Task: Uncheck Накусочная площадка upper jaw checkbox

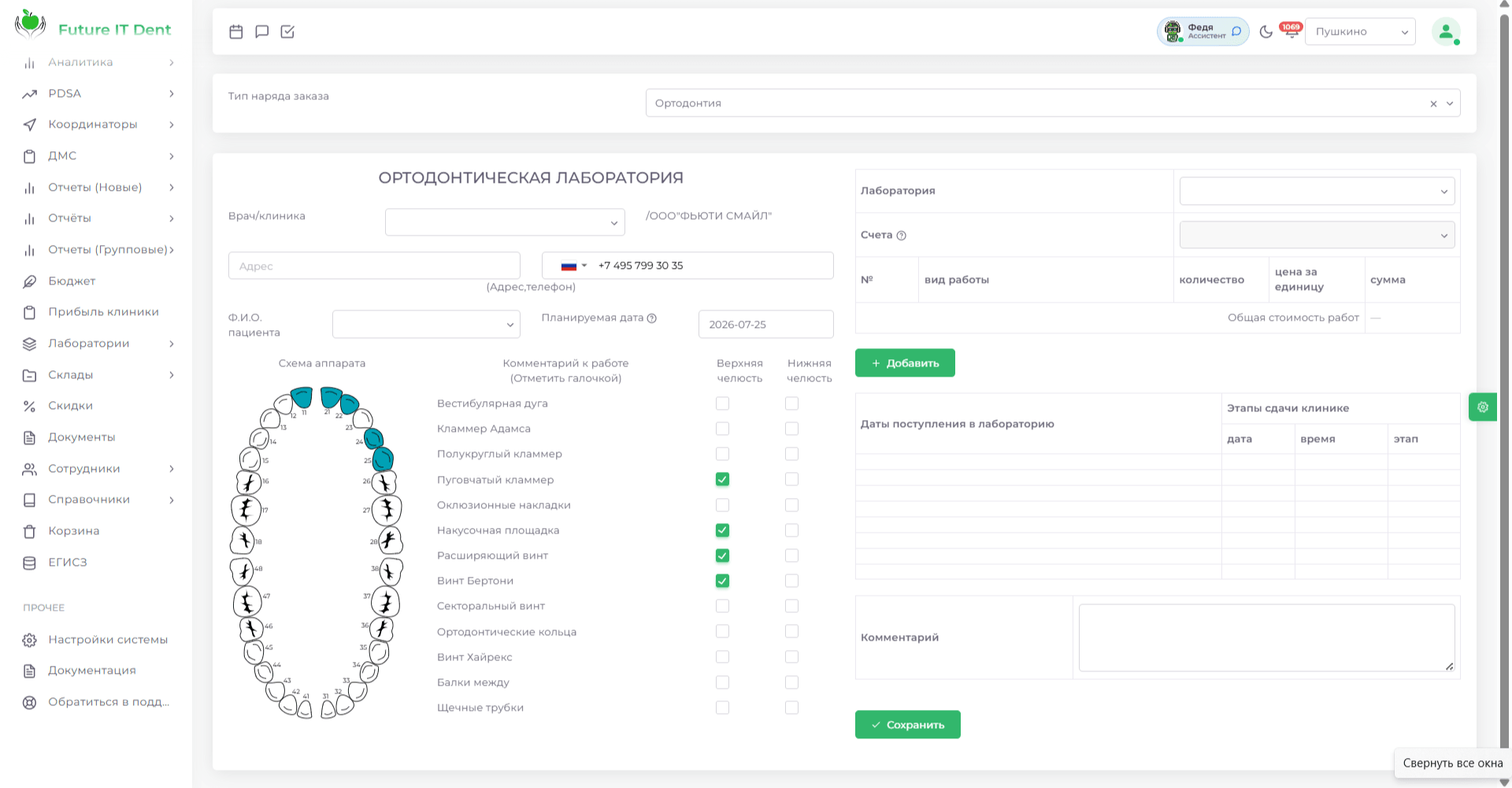Action: pyautogui.click(x=722, y=530)
